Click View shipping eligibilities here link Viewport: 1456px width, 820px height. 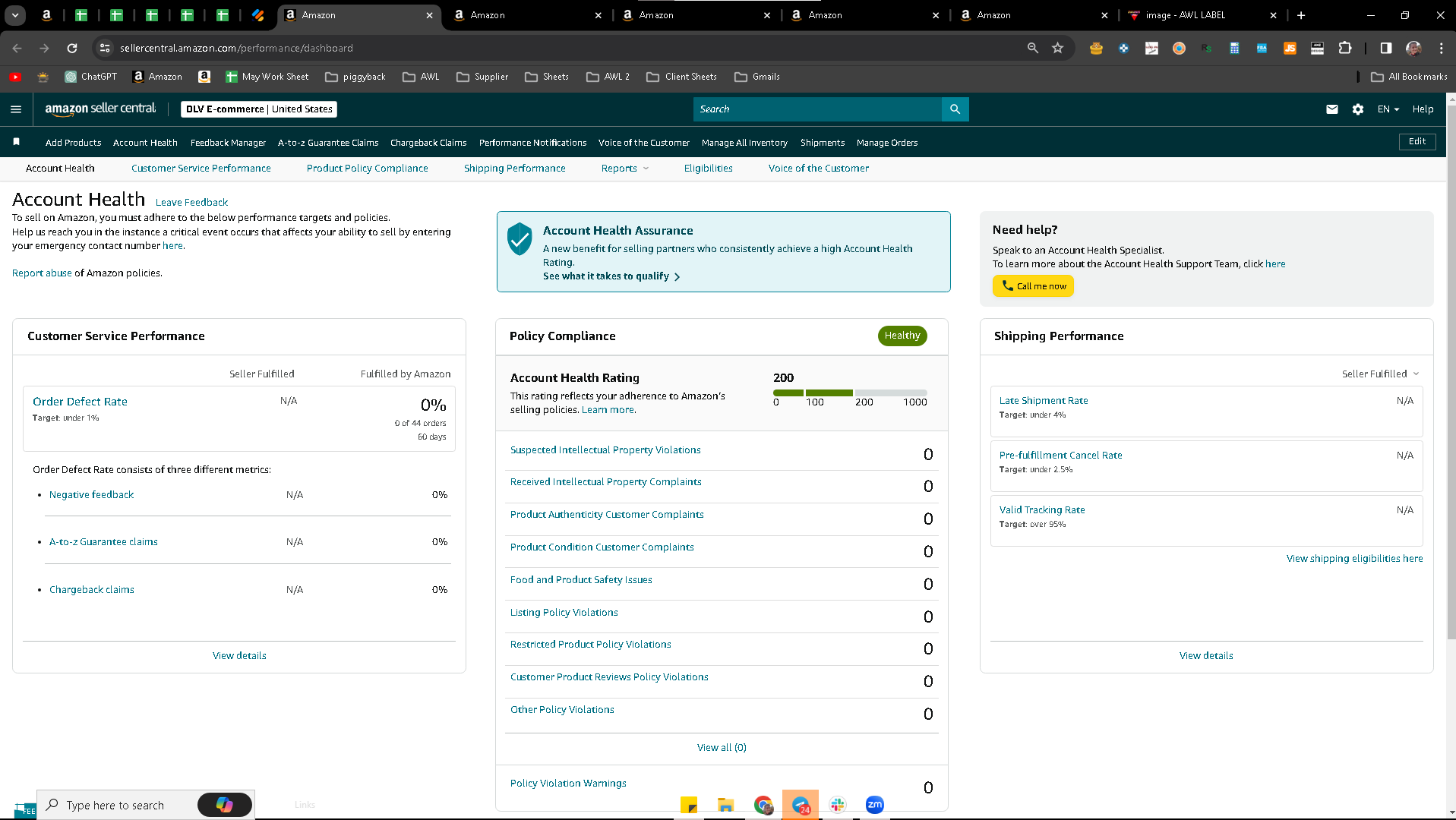1355,559
